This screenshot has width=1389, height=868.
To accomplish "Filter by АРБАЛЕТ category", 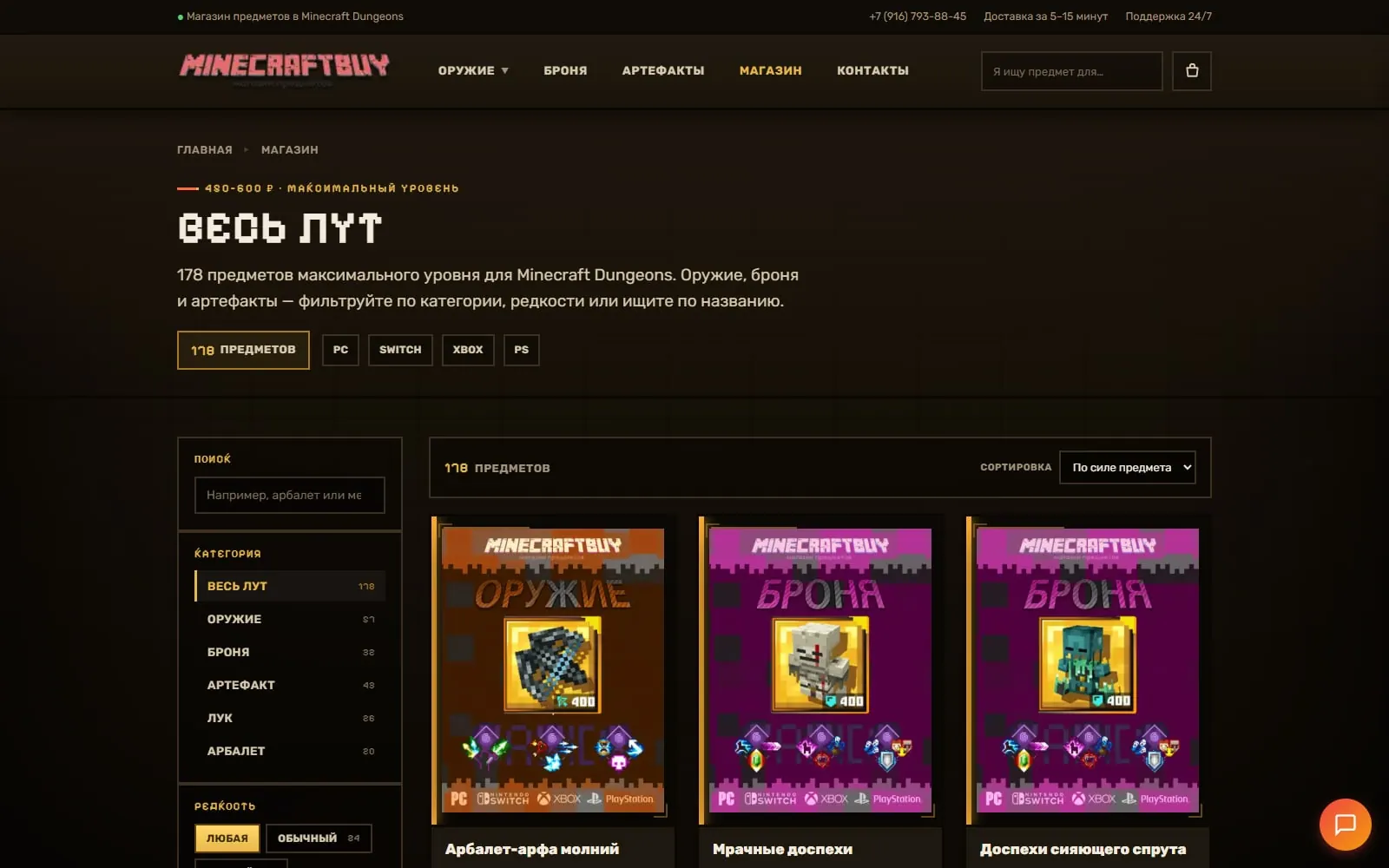I will (x=290, y=751).
